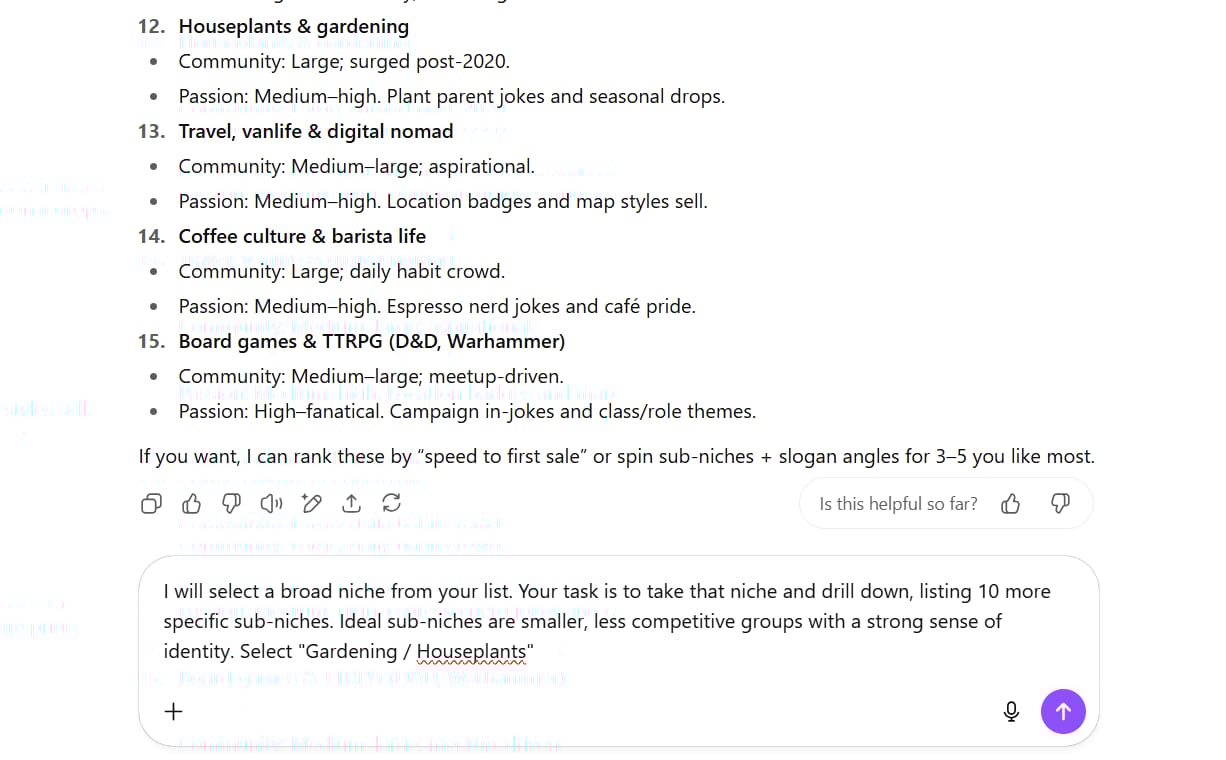
Task: Start voice dictation with microphone icon
Action: 1011,711
